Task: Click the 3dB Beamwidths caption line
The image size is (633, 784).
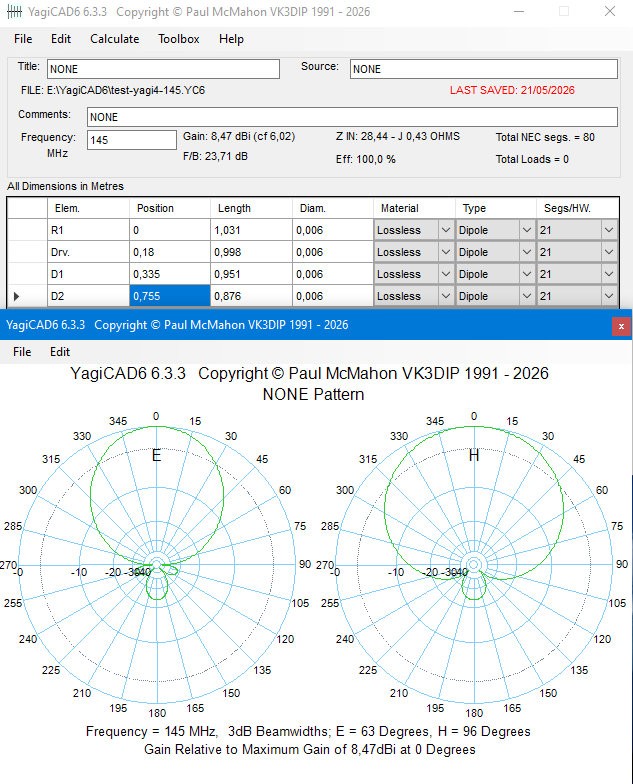Action: pyautogui.click(x=308, y=732)
